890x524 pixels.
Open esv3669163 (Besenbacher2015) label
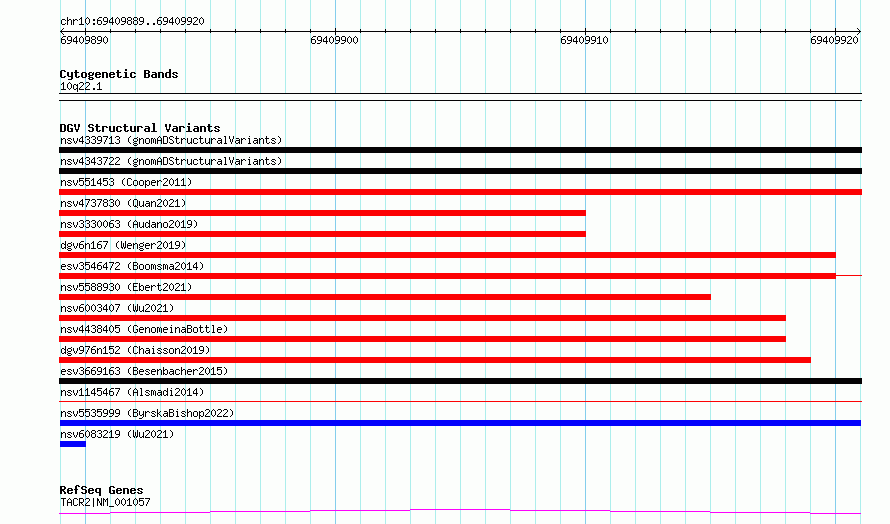coord(144,371)
